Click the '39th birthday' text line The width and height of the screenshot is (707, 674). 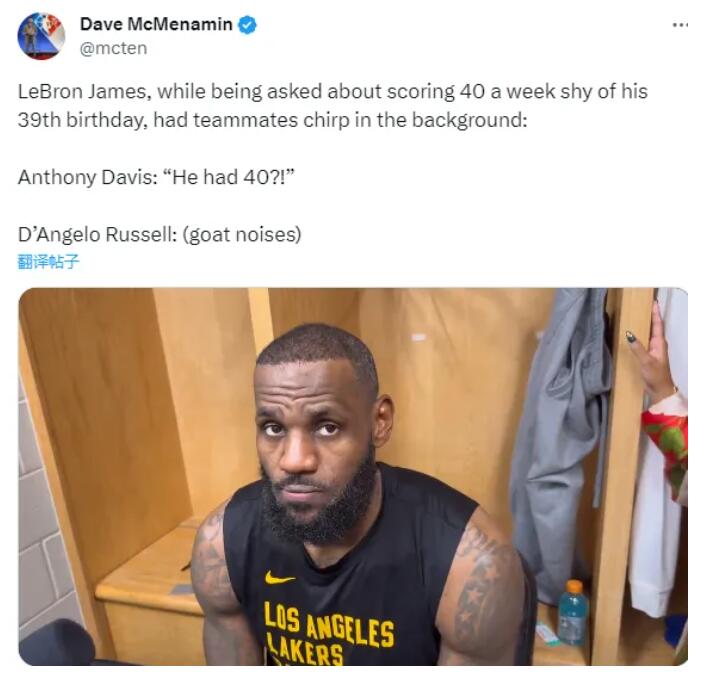tap(272, 120)
